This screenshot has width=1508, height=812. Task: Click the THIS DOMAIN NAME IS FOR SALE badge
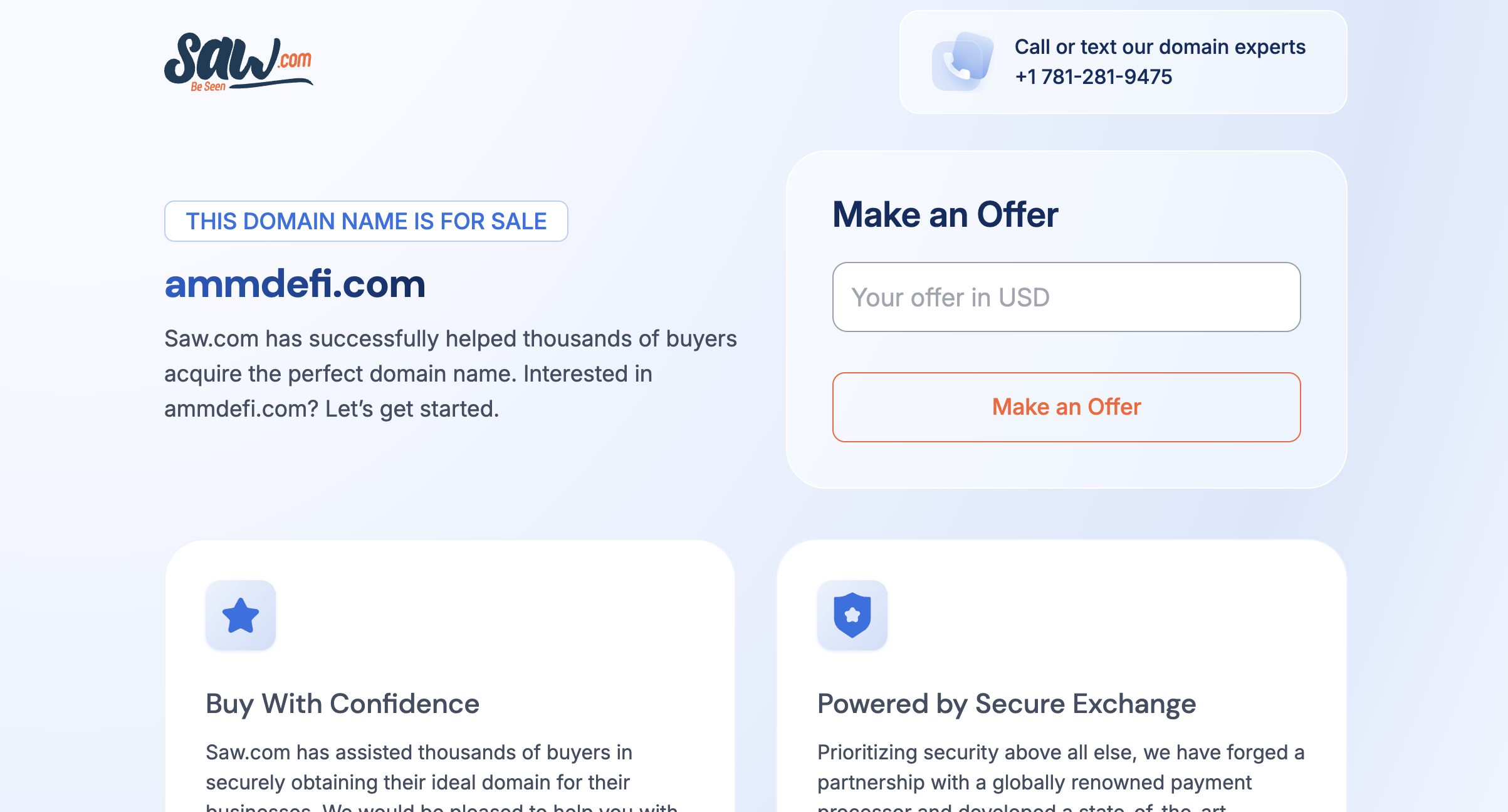click(366, 221)
